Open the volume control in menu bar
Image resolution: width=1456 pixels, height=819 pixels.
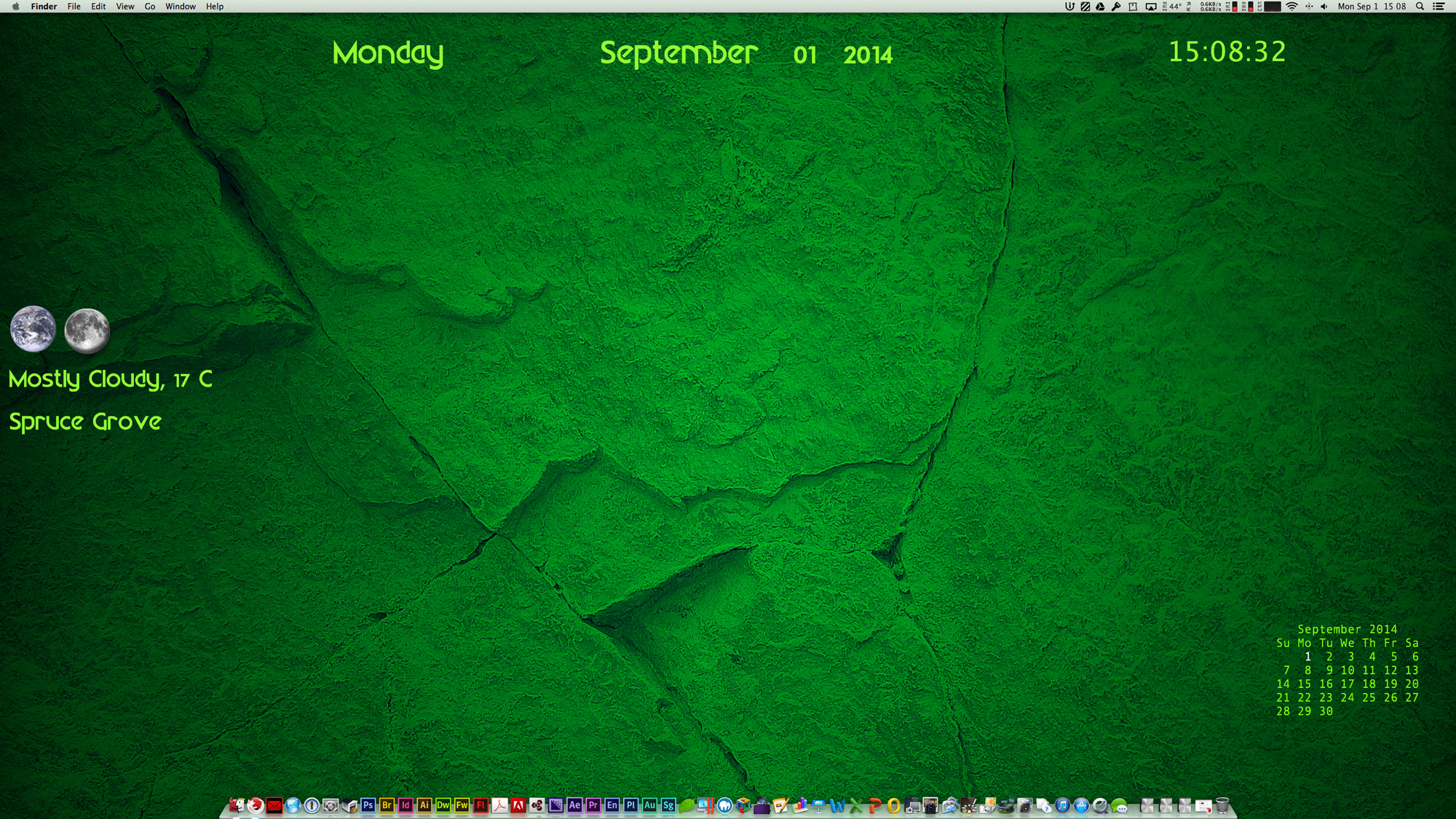(x=1324, y=7)
